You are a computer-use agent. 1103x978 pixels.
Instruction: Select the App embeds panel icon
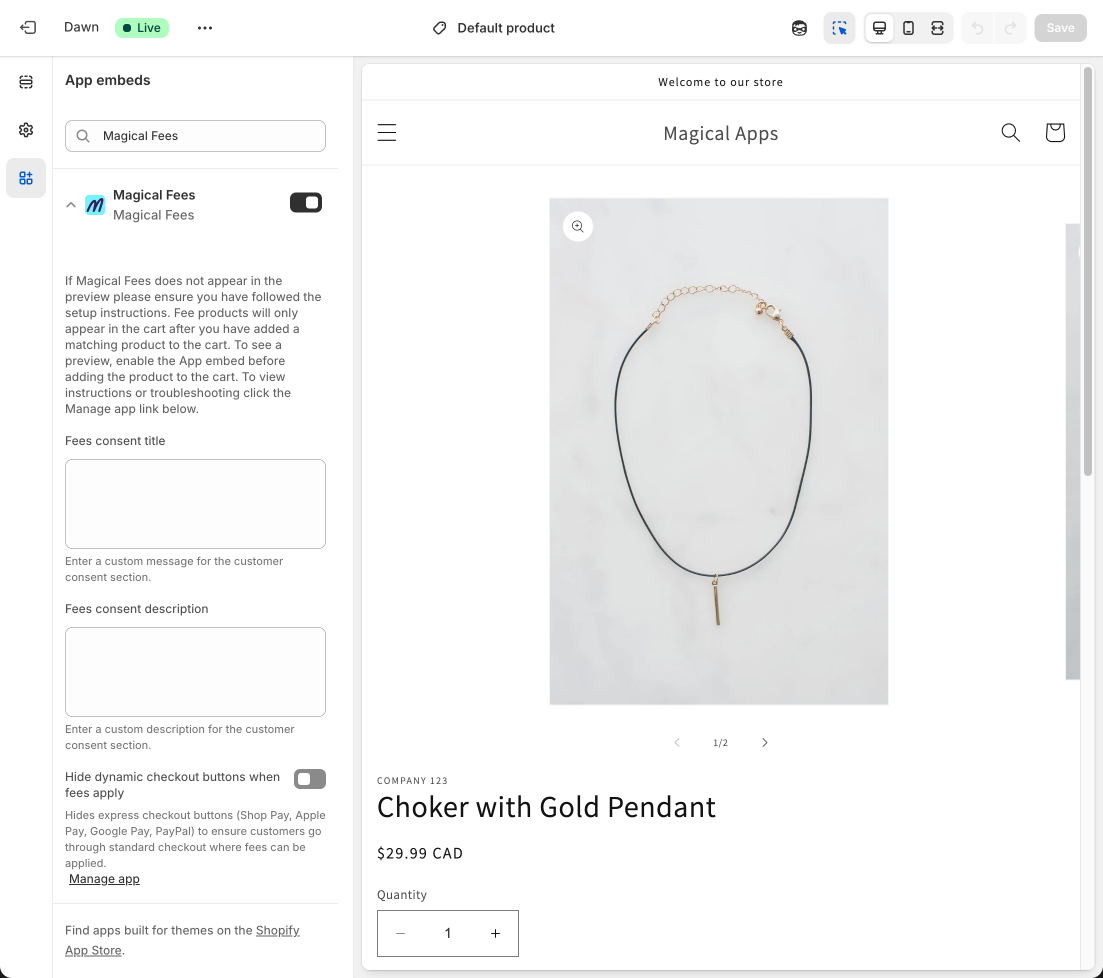coord(26,177)
